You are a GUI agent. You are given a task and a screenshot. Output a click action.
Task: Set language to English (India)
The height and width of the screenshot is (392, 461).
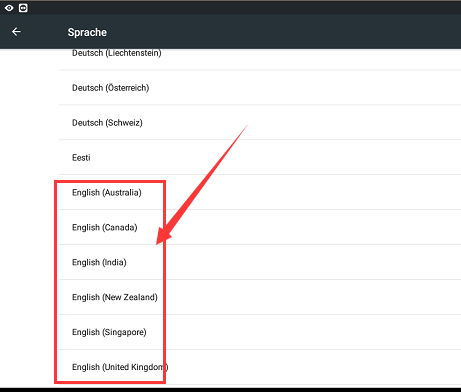click(x=260, y=262)
